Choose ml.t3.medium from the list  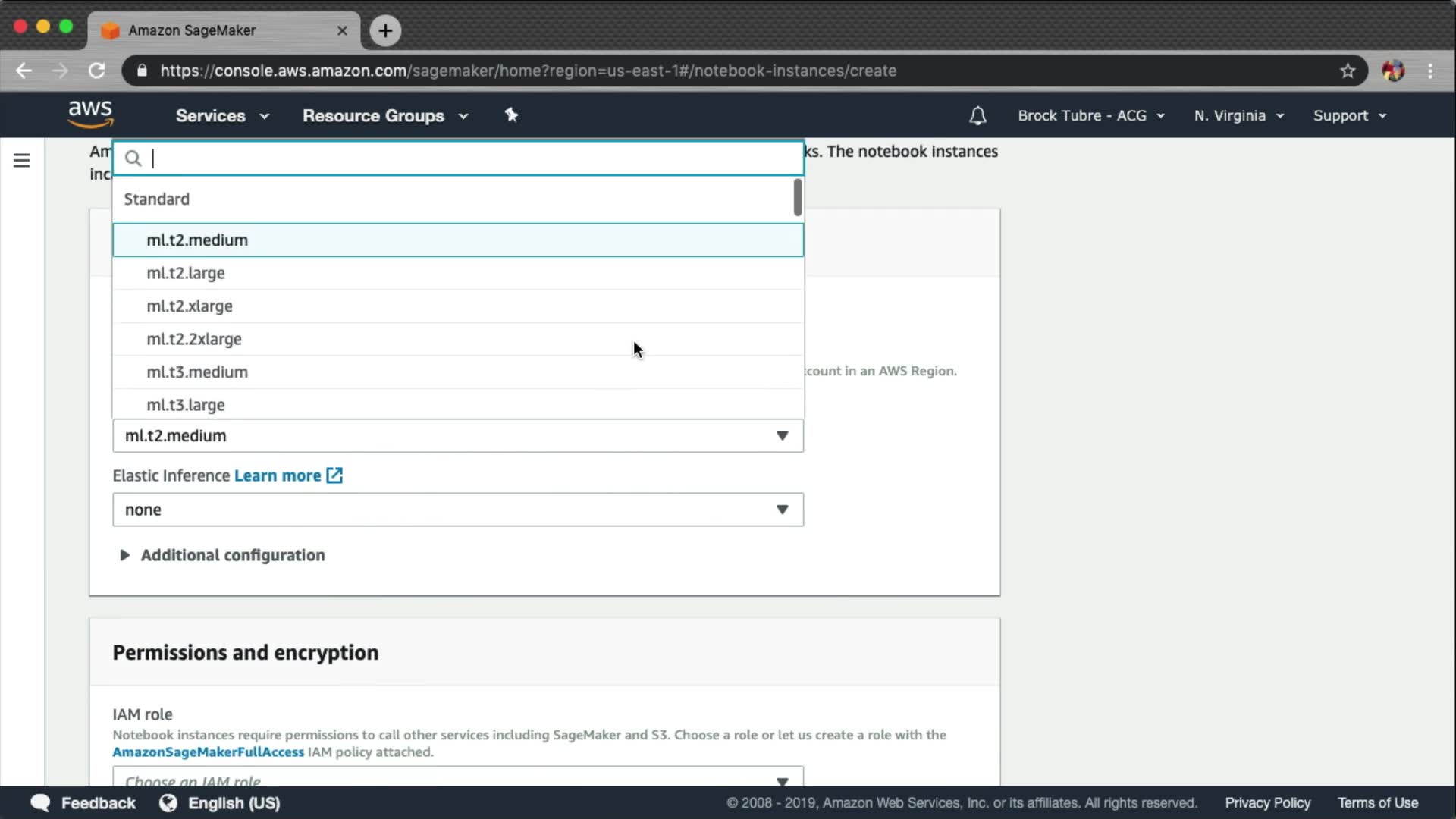point(197,372)
